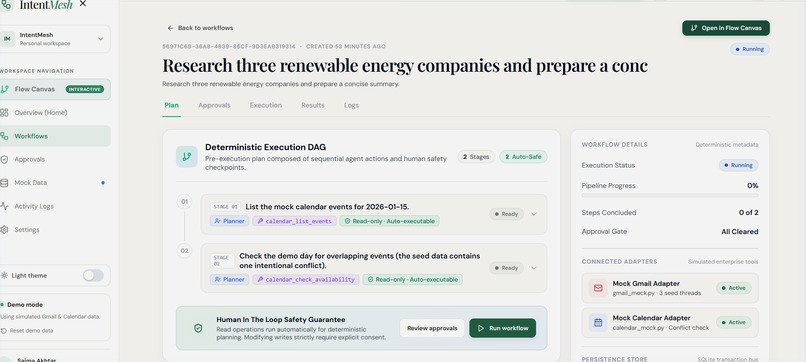Click the Mock Calendar Adapter calendar icon
This screenshot has width=806, height=362.
pos(598,322)
